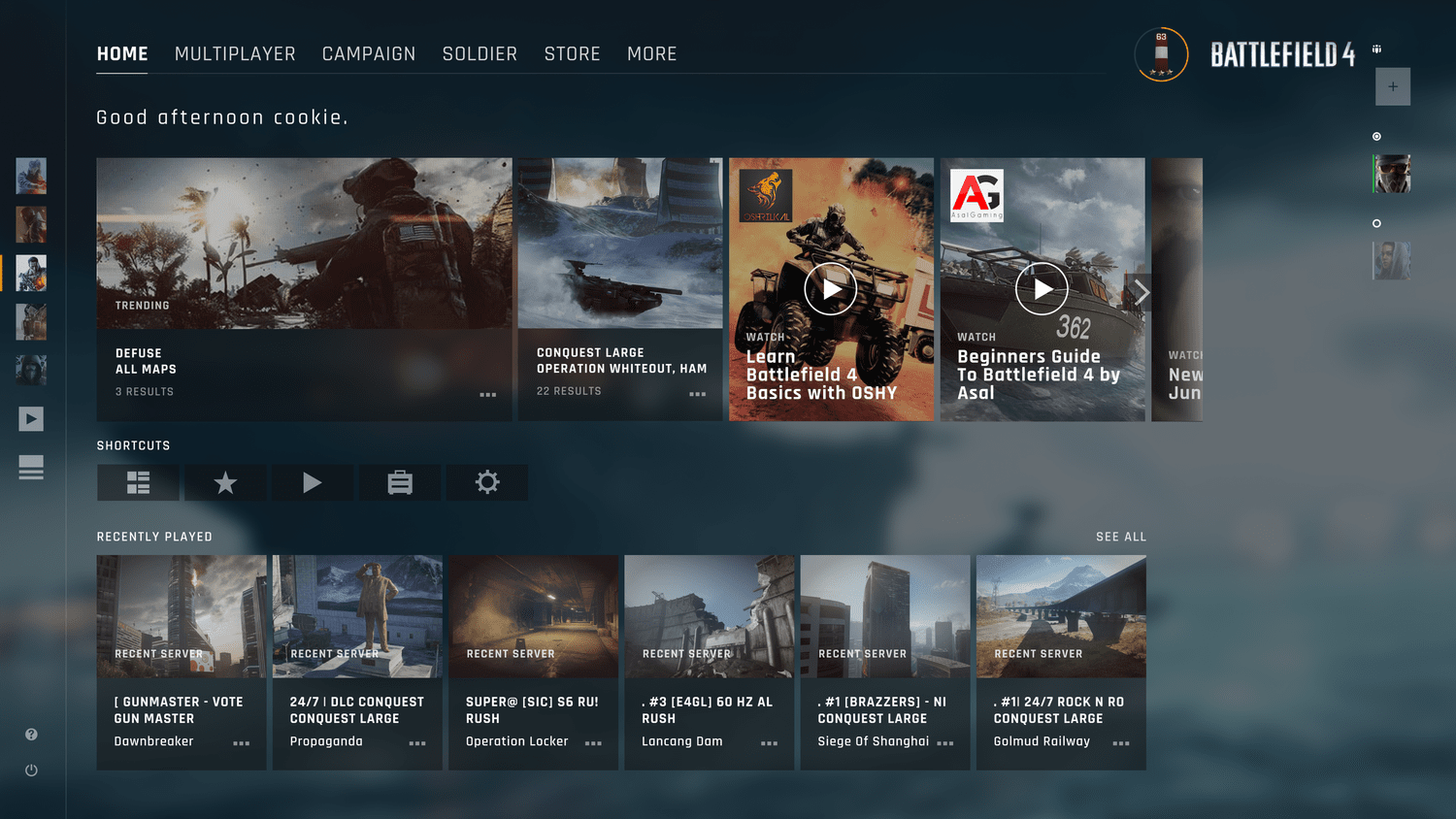
Task: Open the squad icon beside Battlefield 4 logo
Action: coord(1376,49)
